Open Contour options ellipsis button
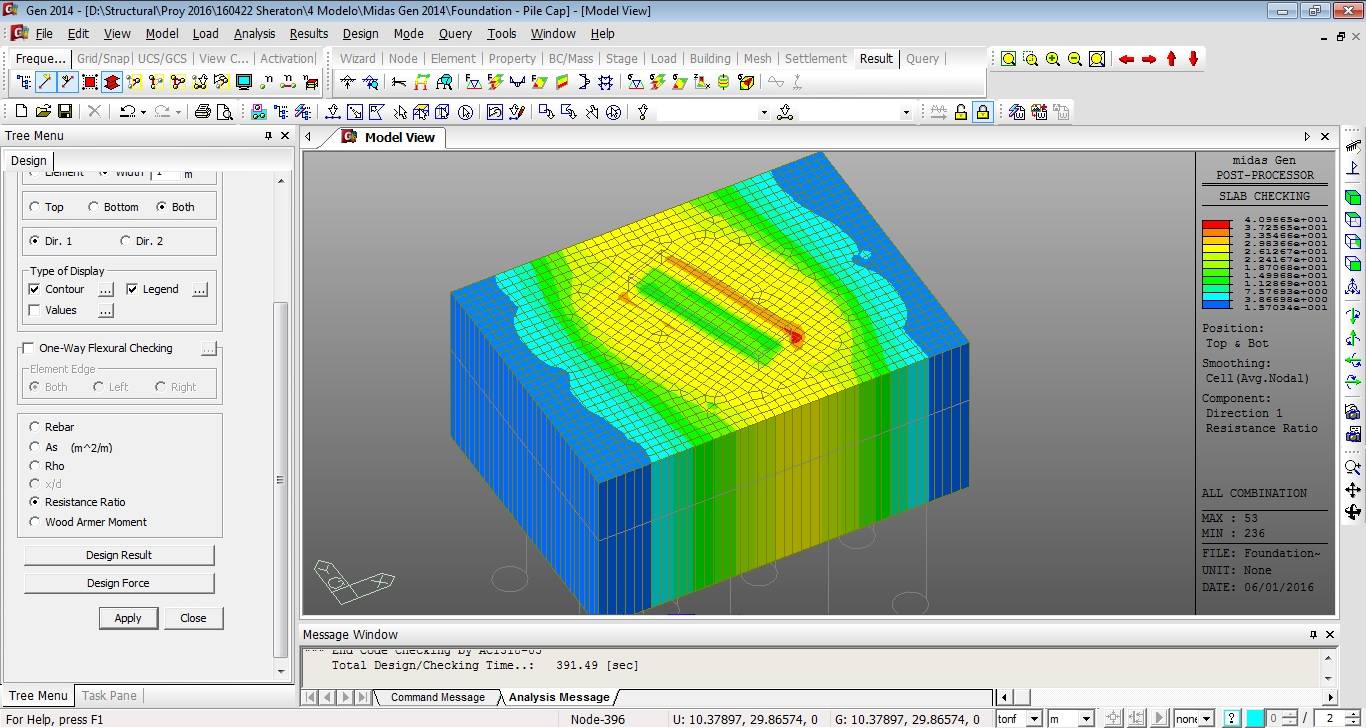The height and width of the screenshot is (728, 1366). (x=106, y=290)
